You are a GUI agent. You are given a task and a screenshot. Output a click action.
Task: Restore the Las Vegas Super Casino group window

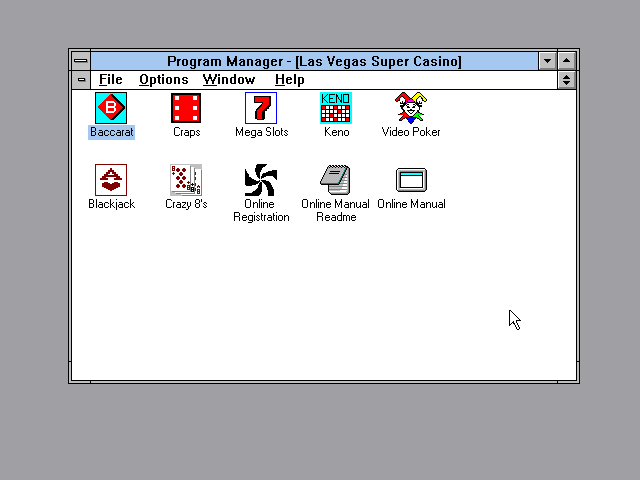click(567, 80)
